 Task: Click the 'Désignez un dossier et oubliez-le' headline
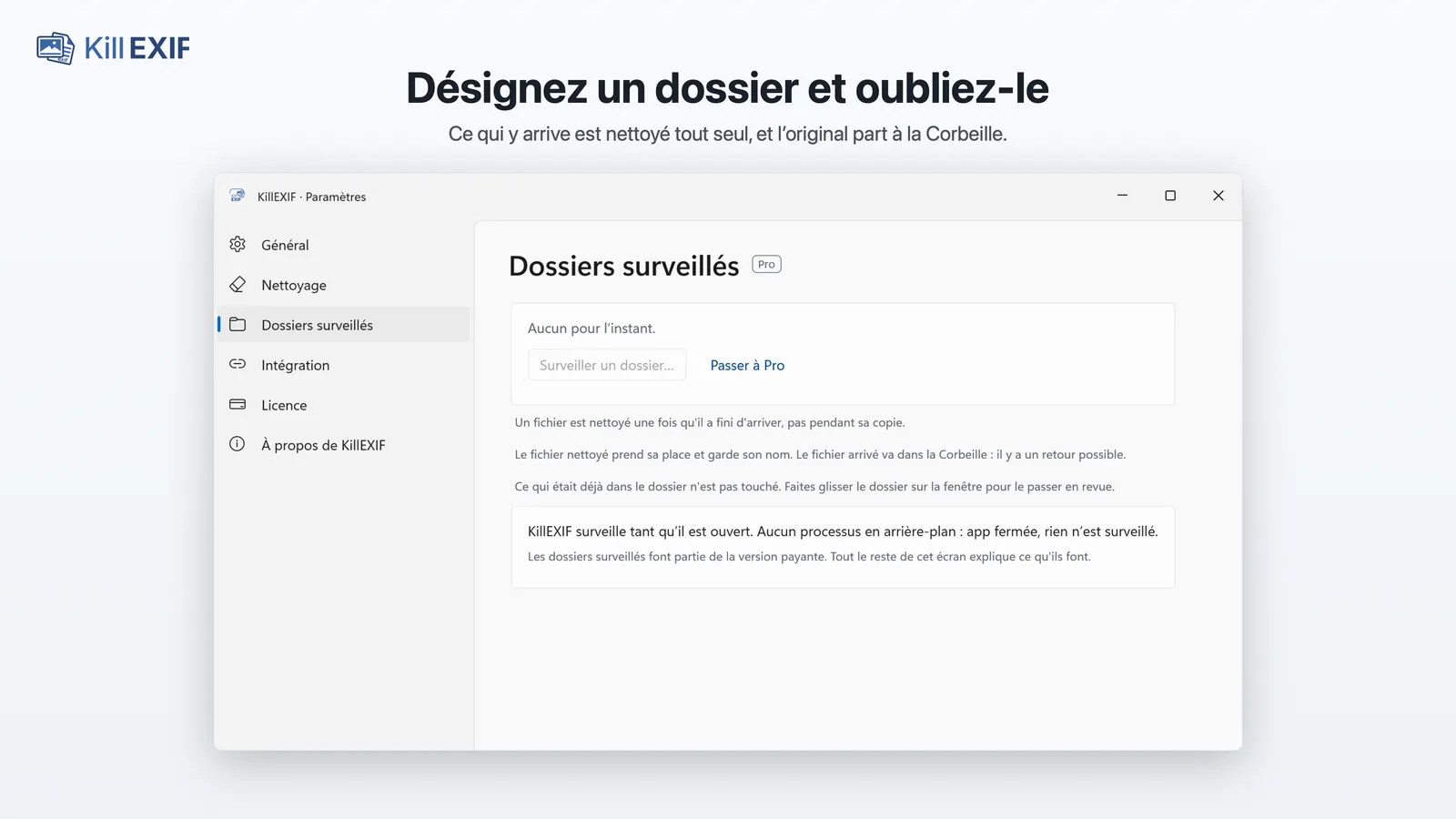727,88
